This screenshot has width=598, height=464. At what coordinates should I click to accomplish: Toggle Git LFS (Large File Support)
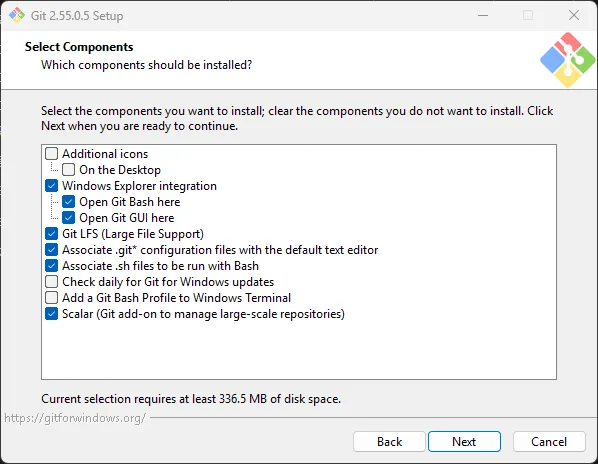click(x=51, y=234)
